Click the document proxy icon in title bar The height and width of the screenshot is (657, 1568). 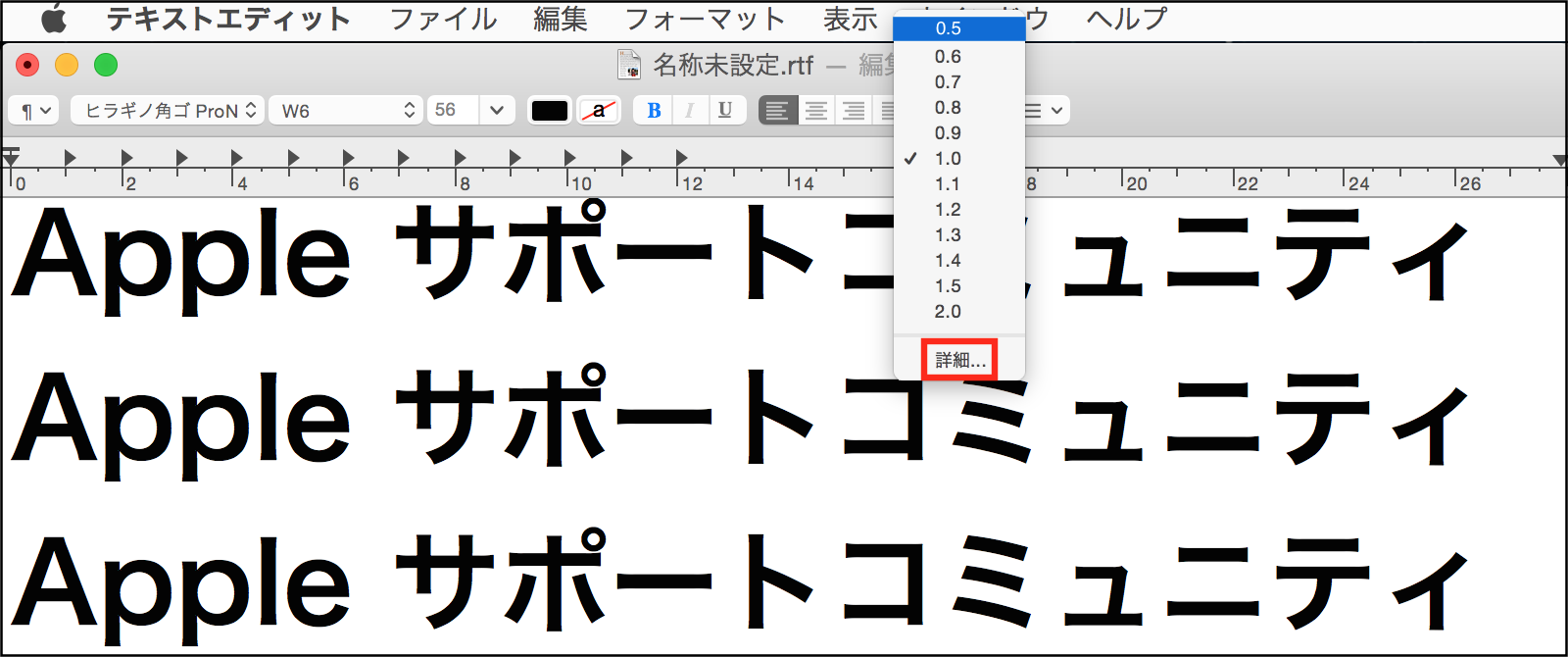(628, 66)
